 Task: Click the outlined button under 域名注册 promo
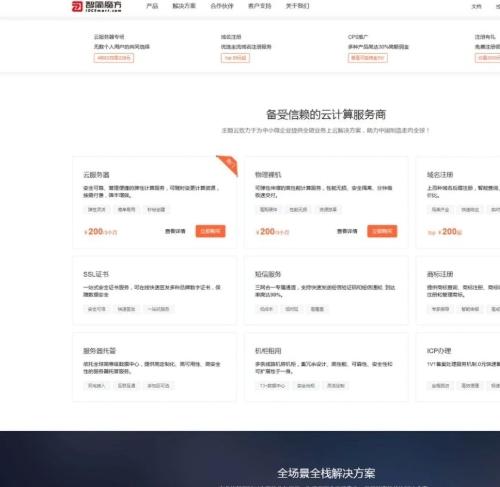pos(235,58)
